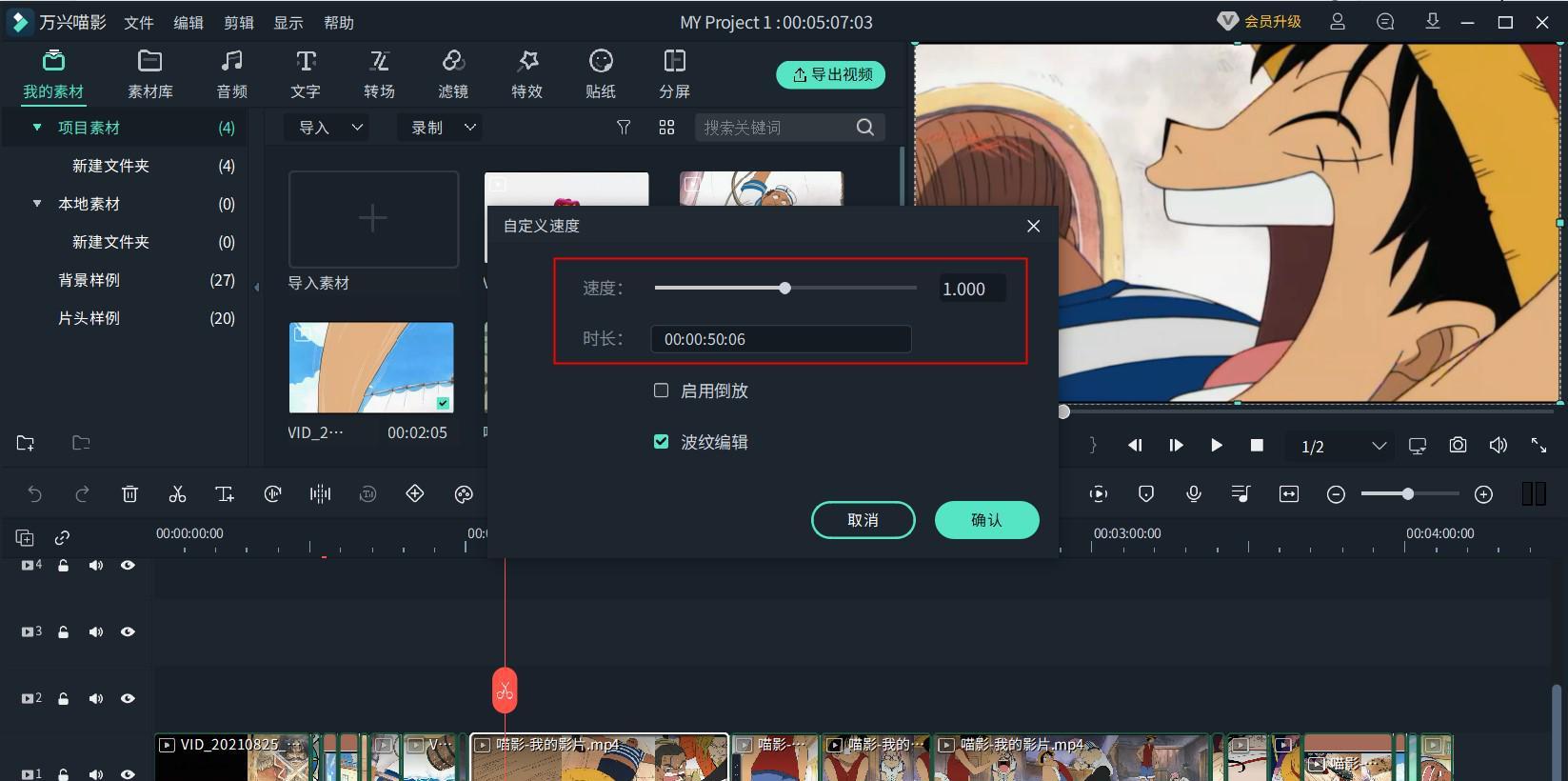Screen dimensions: 1568x781
Task: Open the 文件 menu
Action: (139, 22)
